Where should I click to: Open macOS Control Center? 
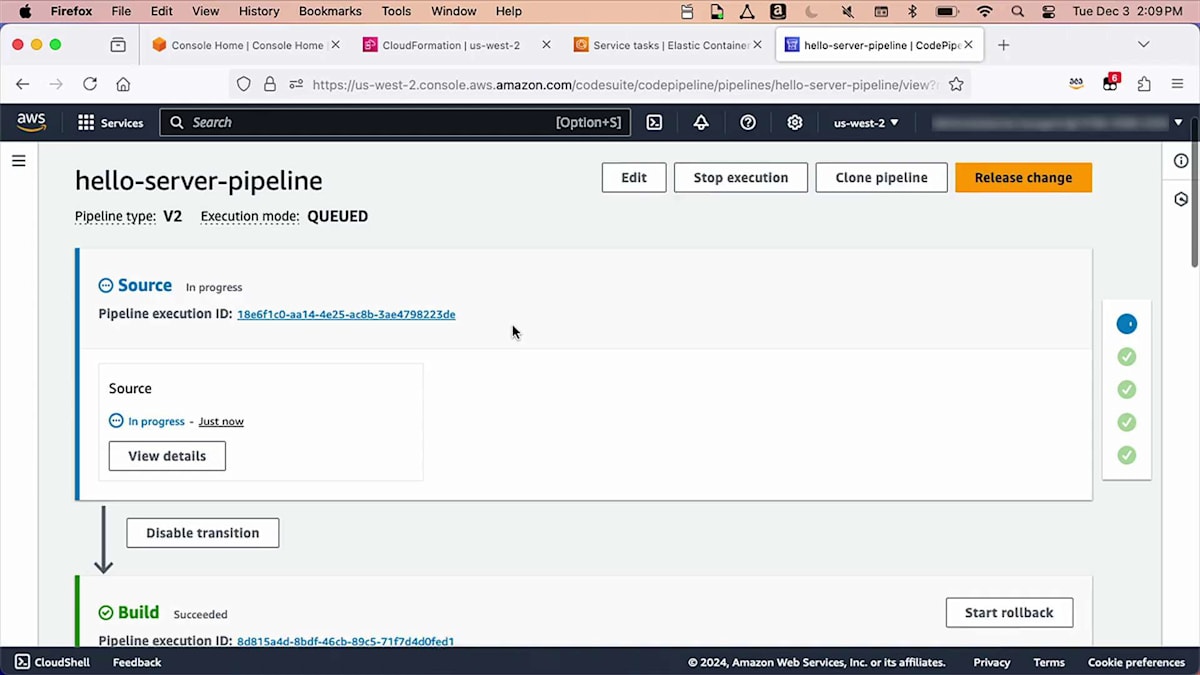1048,11
